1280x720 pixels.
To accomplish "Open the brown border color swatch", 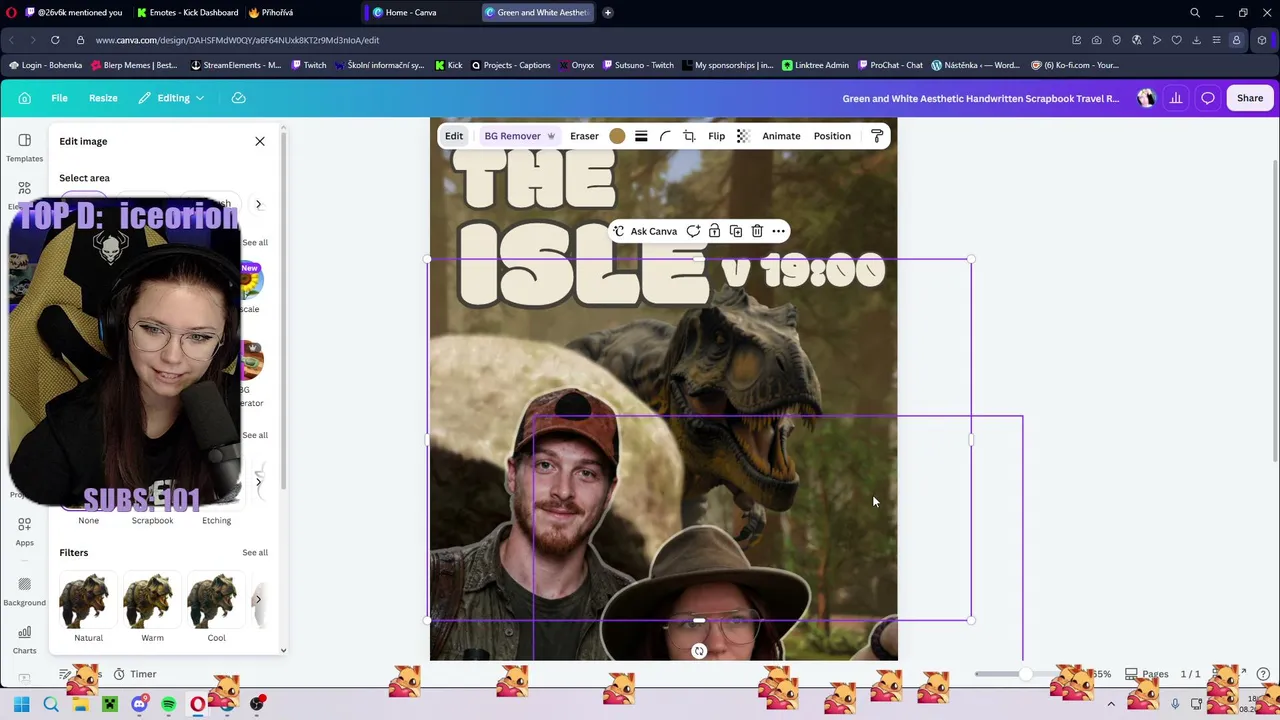I will pos(617,136).
